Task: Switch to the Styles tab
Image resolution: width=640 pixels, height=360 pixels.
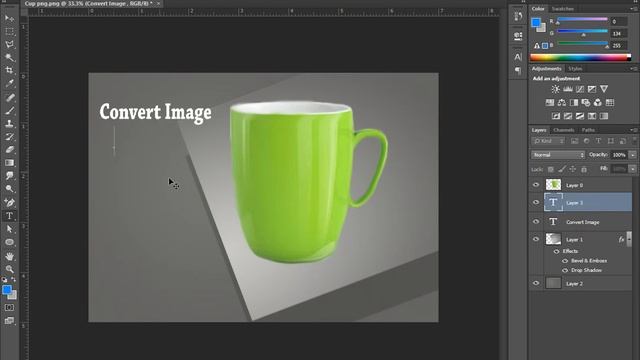Action: point(575,69)
